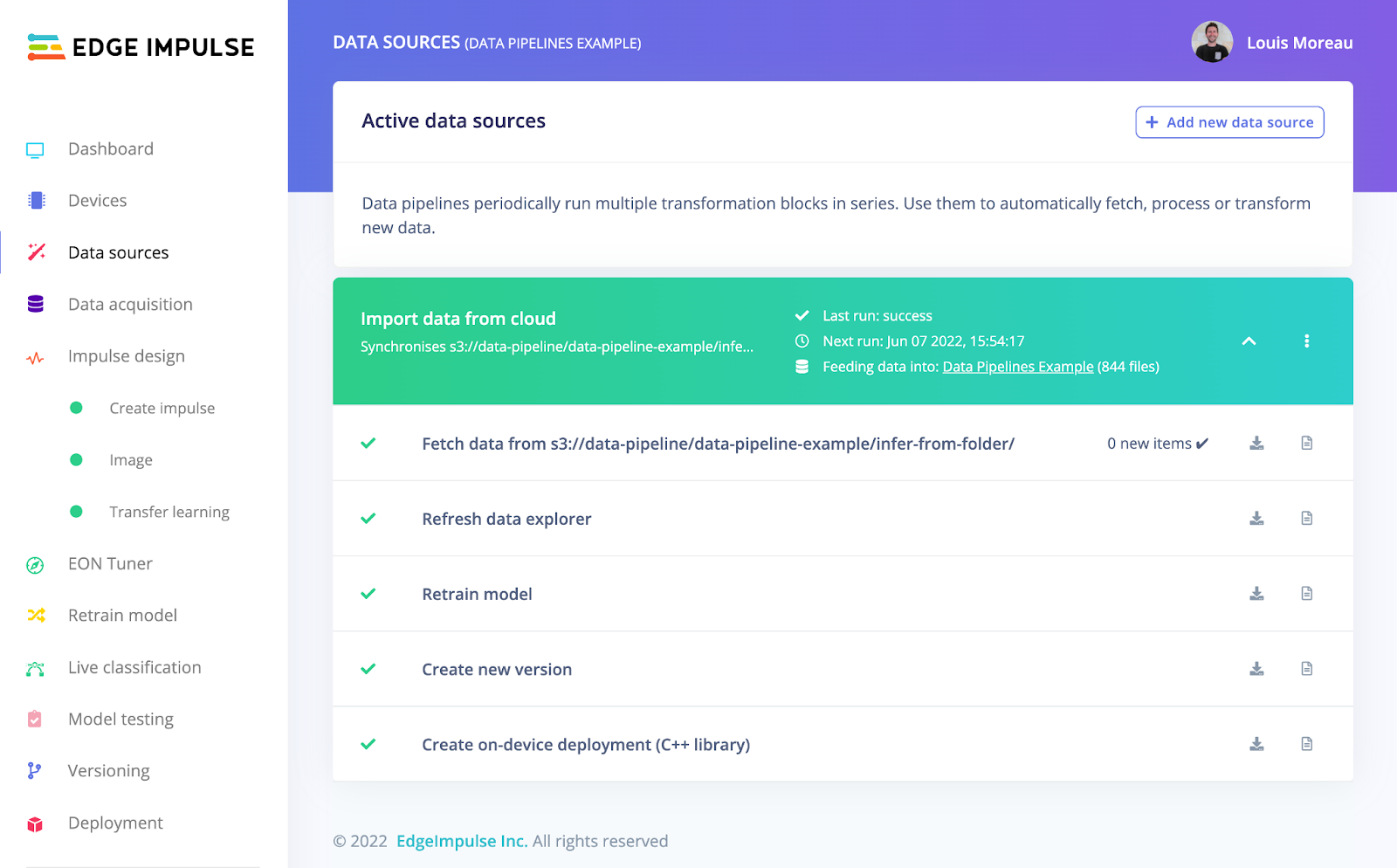Click the Model testing clipboard icon

tap(35, 719)
